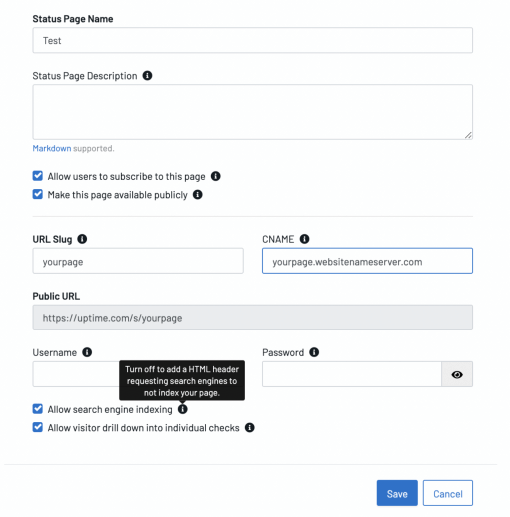The image size is (510, 517).
Task: Click info icon for publicly available option
Action: click(x=198, y=194)
